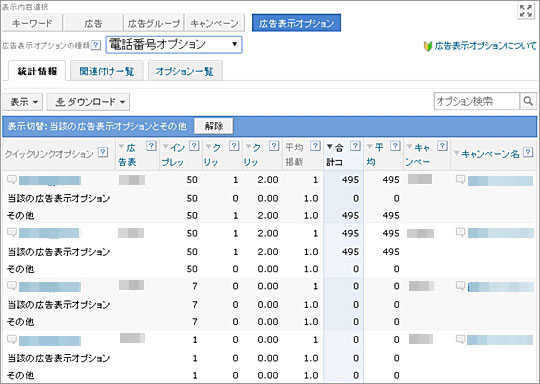Image resolution: width=540 pixels, height=384 pixels.
Task: Click comment icon of first option row
Action: 12,179
